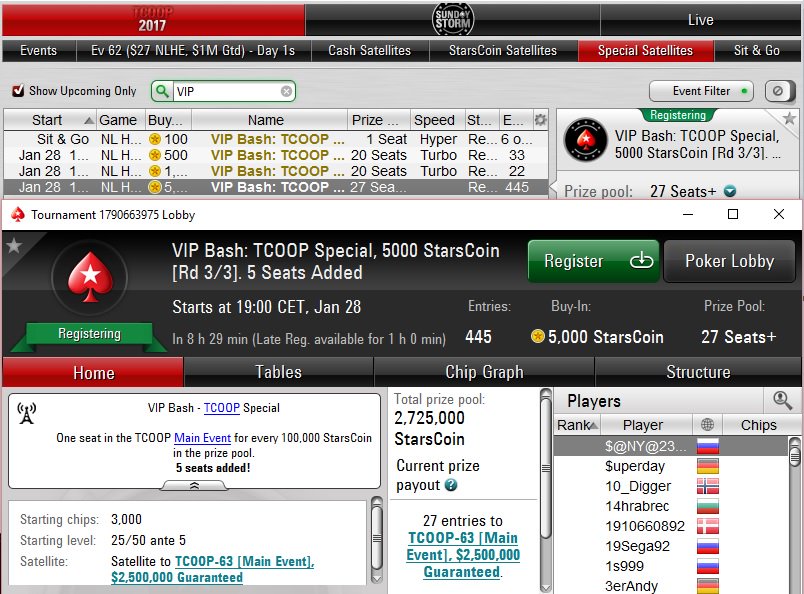Click German flag next to $uperday
This screenshot has height=594, width=804.
[708, 466]
